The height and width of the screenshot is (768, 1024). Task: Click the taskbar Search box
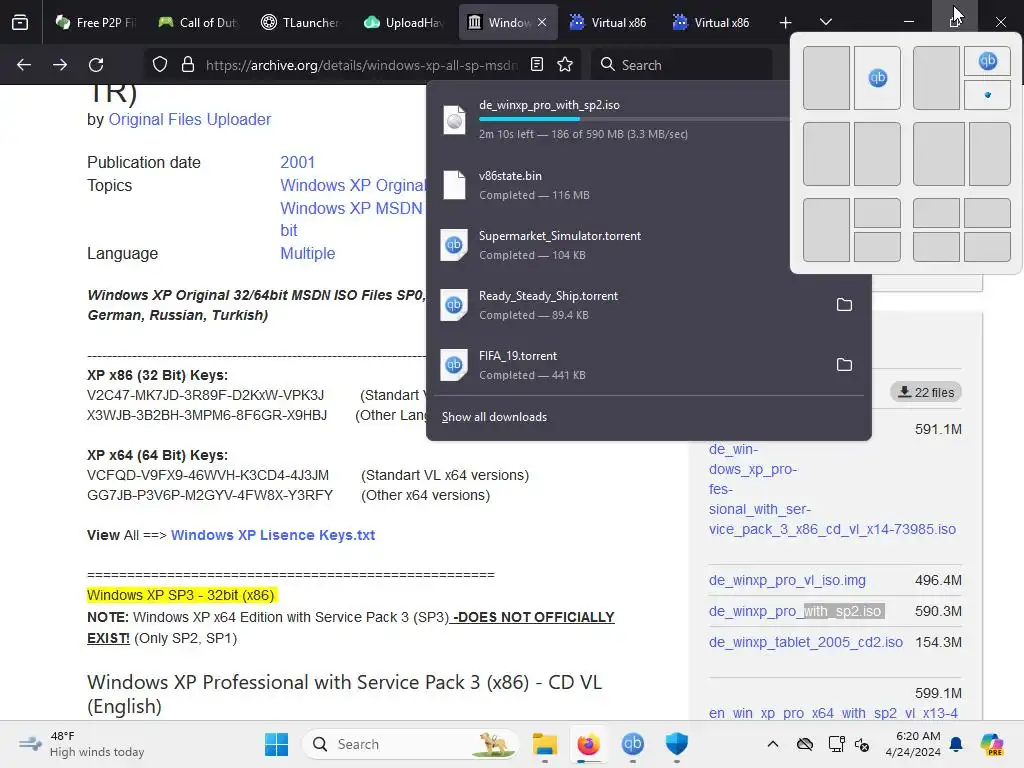coord(410,744)
